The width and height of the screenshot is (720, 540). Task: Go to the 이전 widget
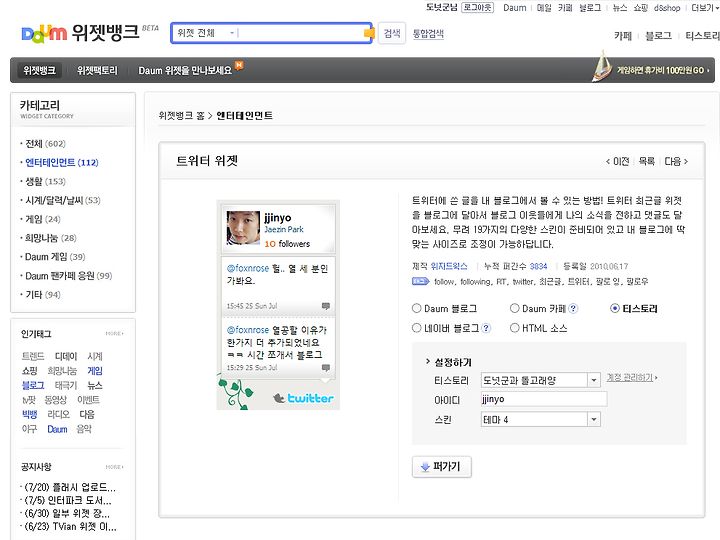(x=618, y=161)
